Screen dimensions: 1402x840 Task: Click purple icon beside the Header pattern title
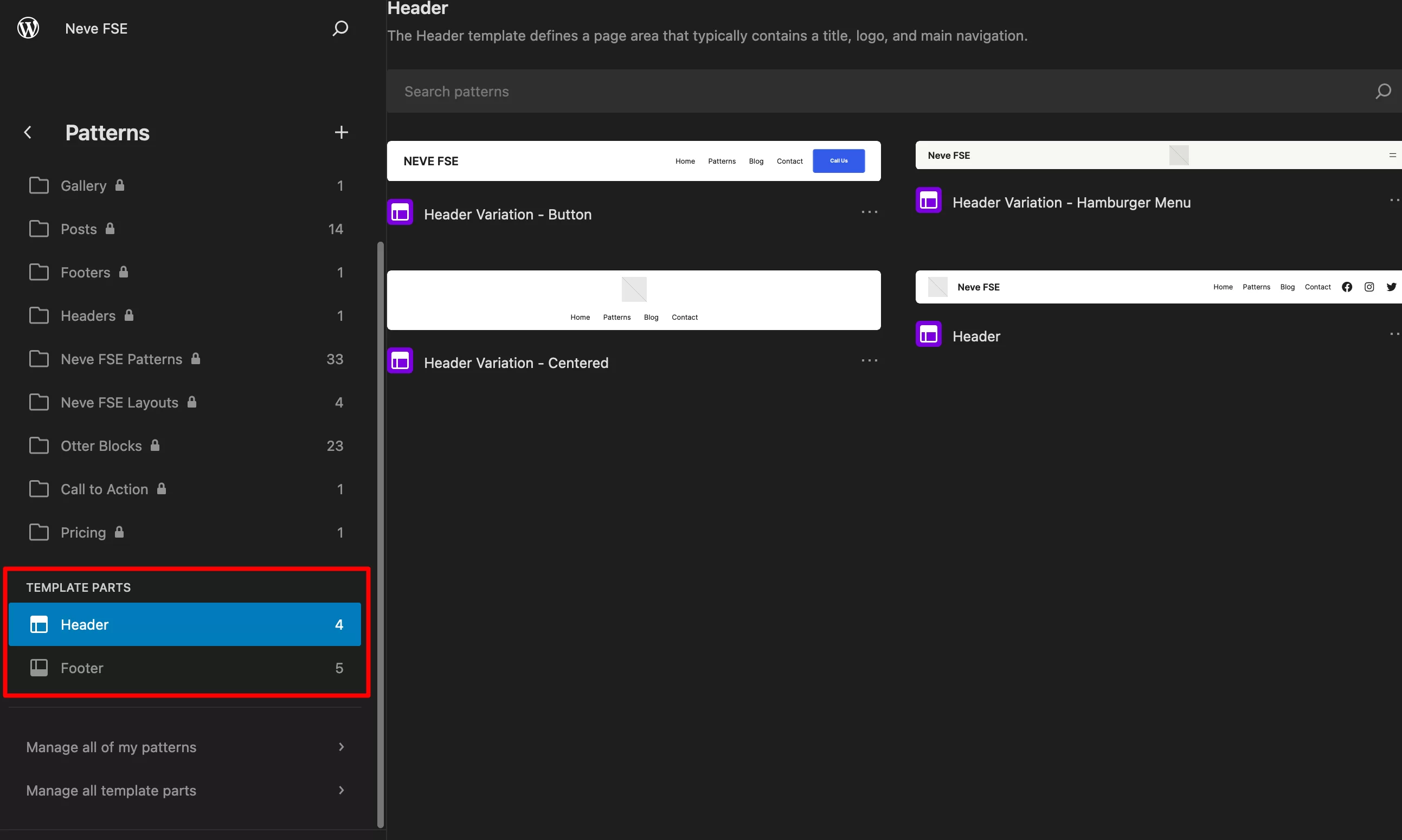[x=929, y=334]
